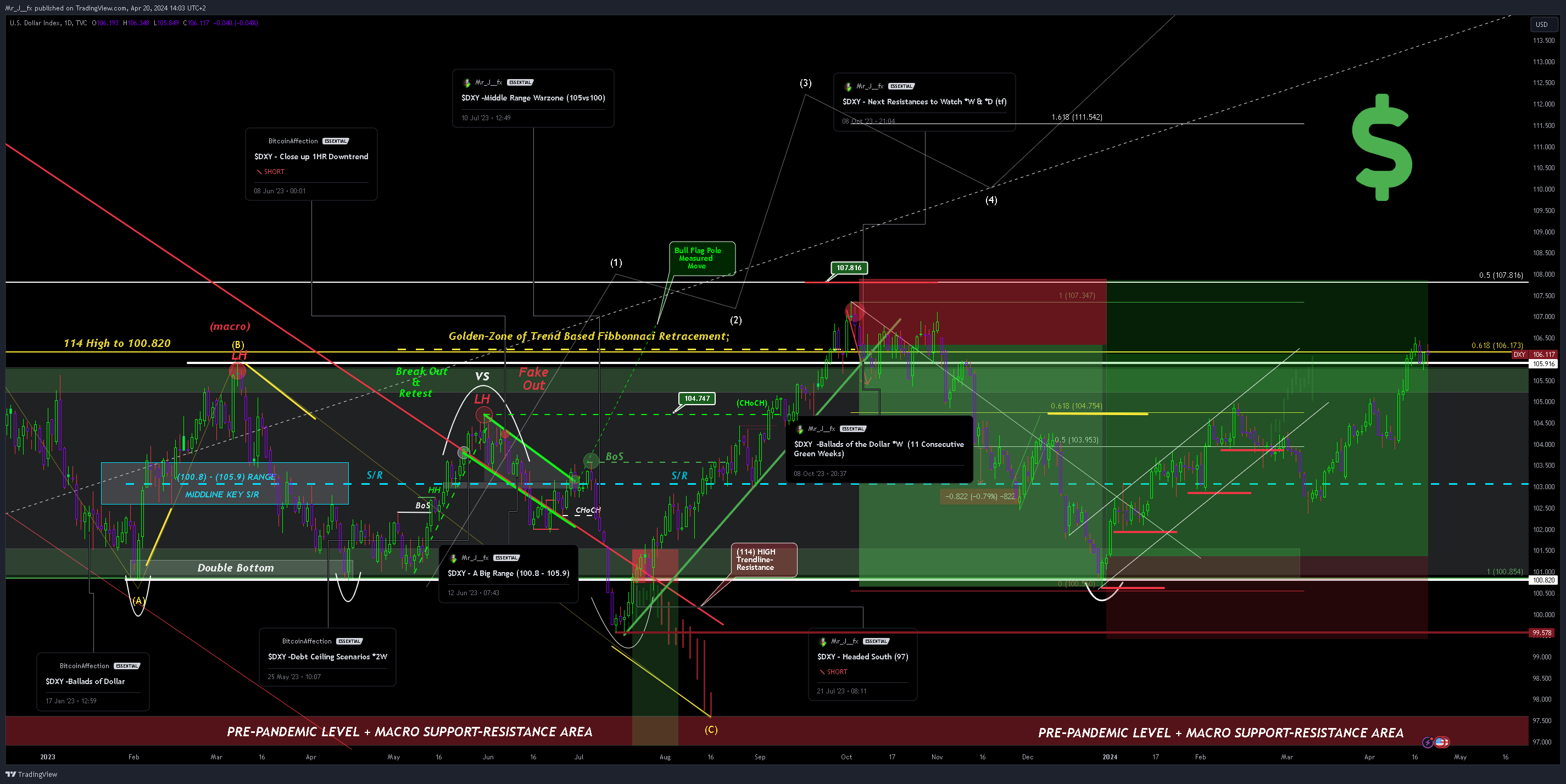This screenshot has width=1566, height=784.
Task: Click the 113.500 value on the price scale
Action: point(1543,41)
